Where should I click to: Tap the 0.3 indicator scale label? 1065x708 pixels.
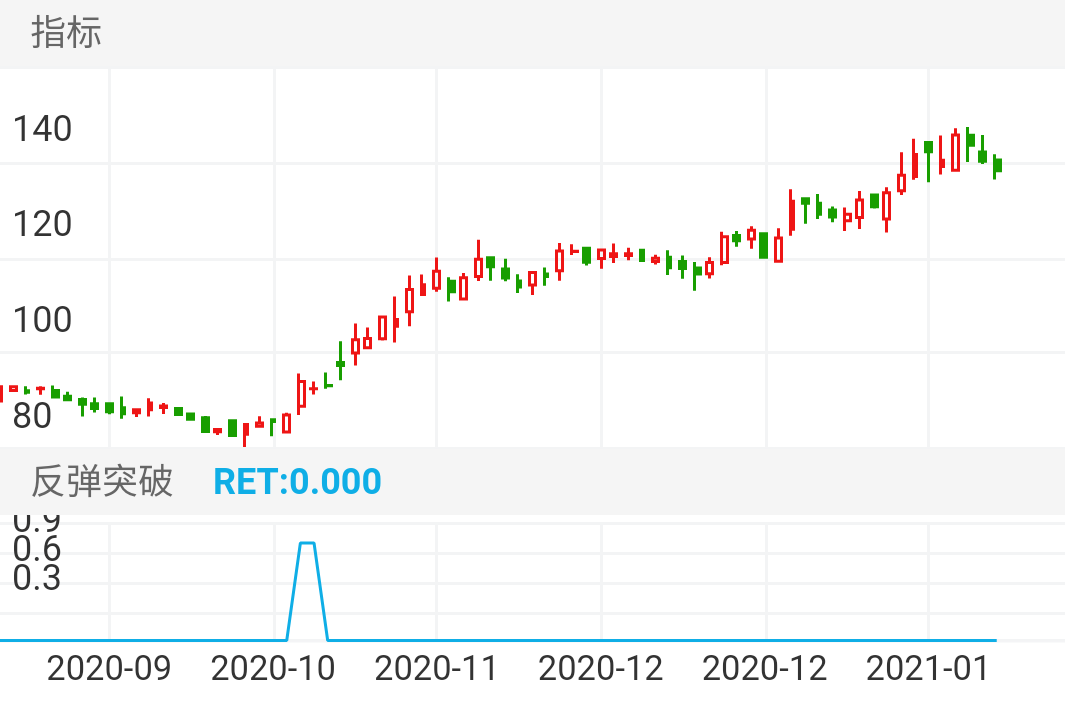coord(37,578)
